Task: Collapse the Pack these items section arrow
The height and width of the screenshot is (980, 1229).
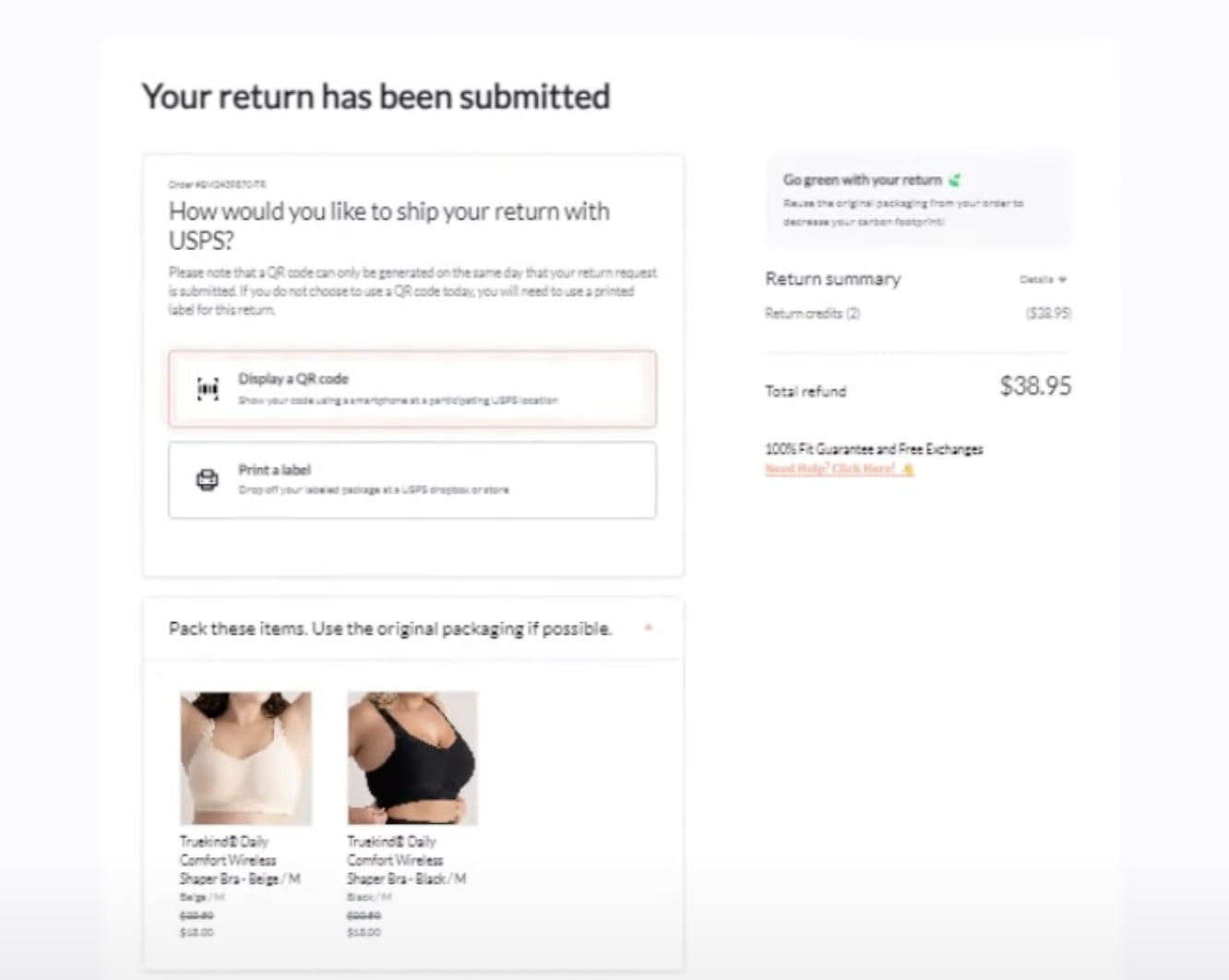Action: coord(649,628)
